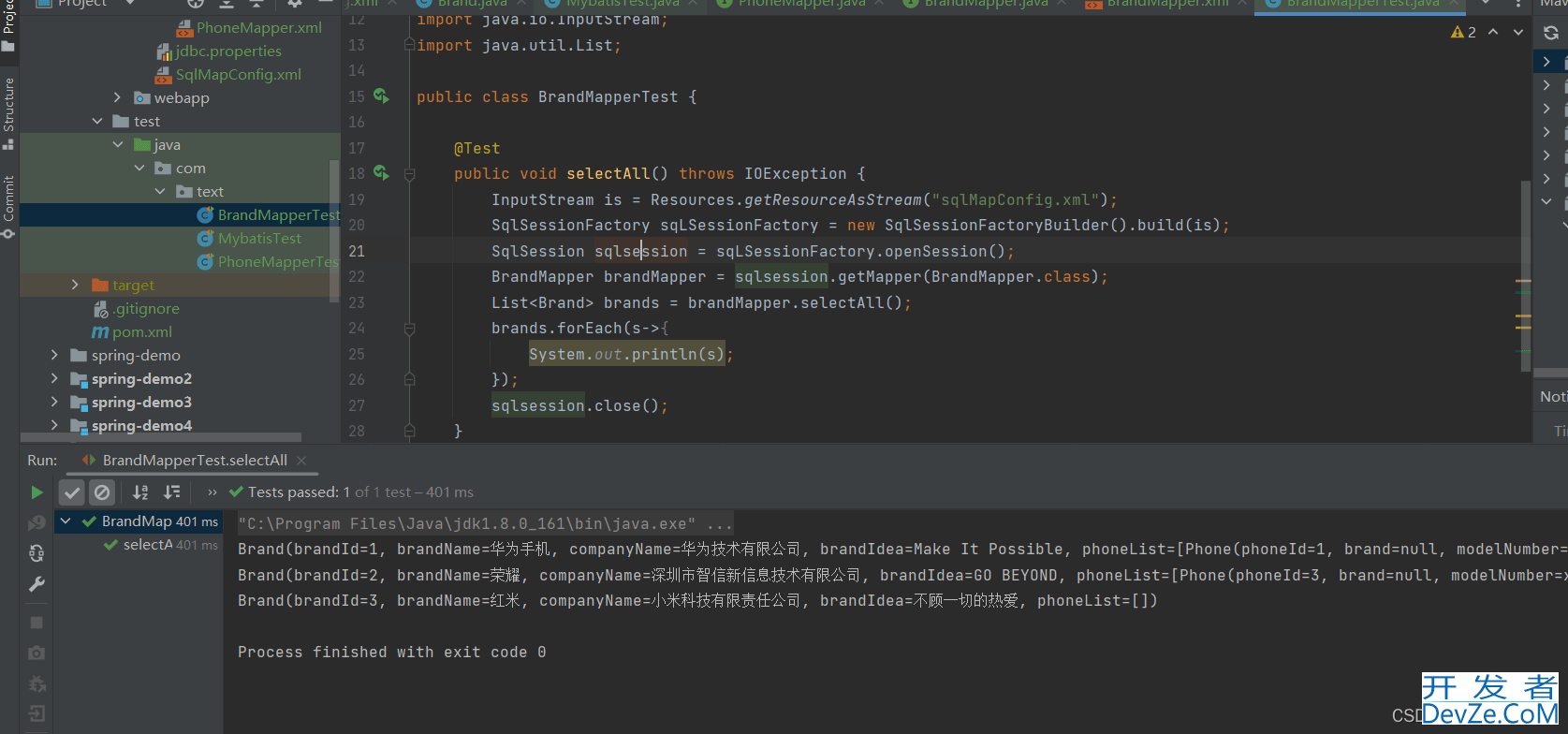1568x734 pixels.
Task: Click the Rerun Failed Tests icon
Action: point(37,522)
